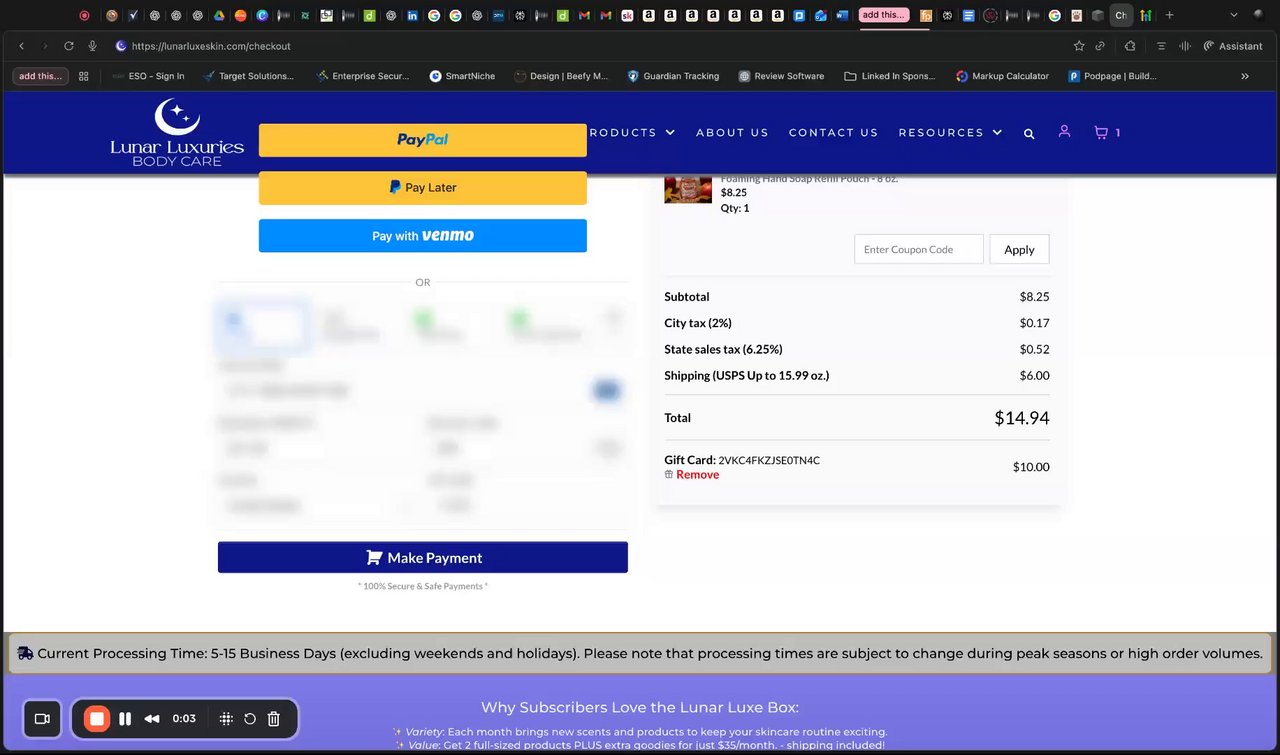
Task: Open the dotted effects icon in recorder
Action: tap(226, 718)
